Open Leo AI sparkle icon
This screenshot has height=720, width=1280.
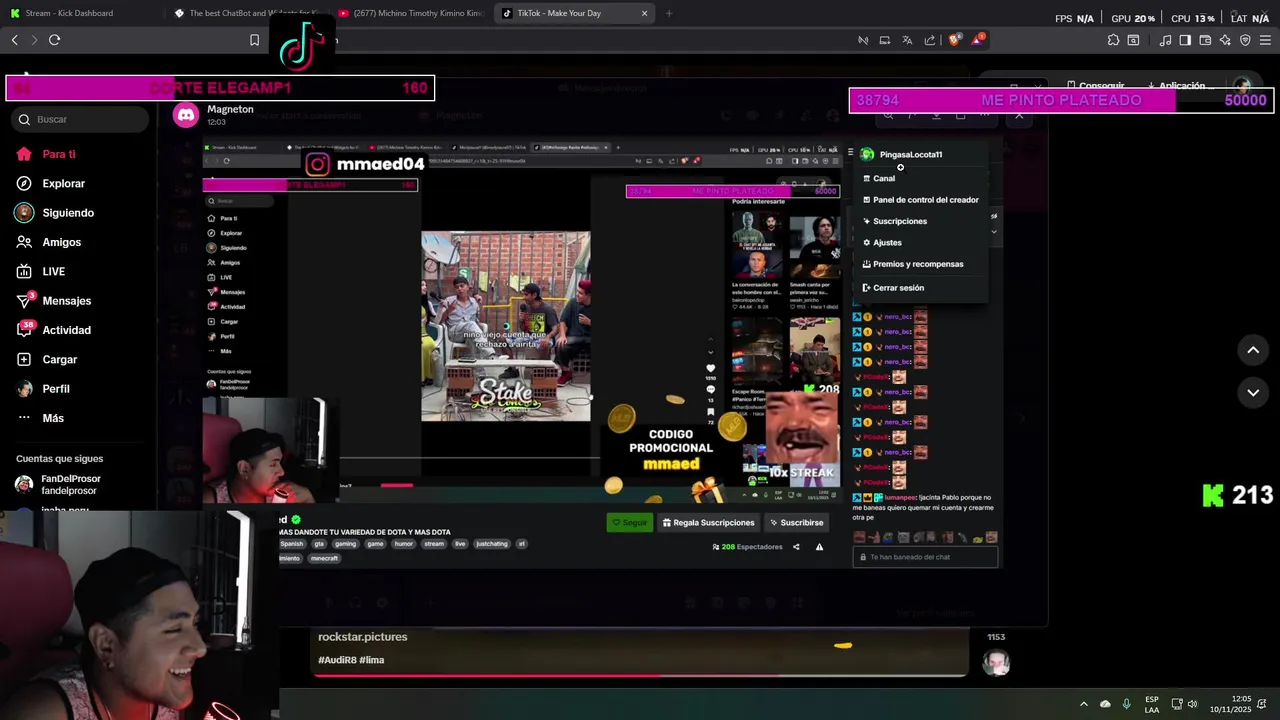1225,40
